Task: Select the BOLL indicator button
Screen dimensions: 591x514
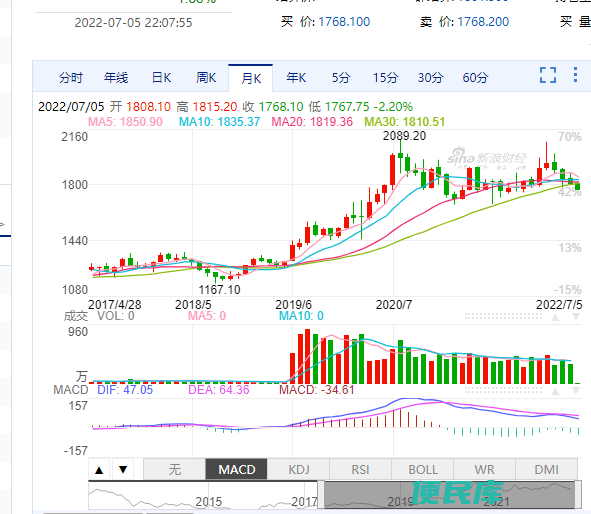Action: 423,470
